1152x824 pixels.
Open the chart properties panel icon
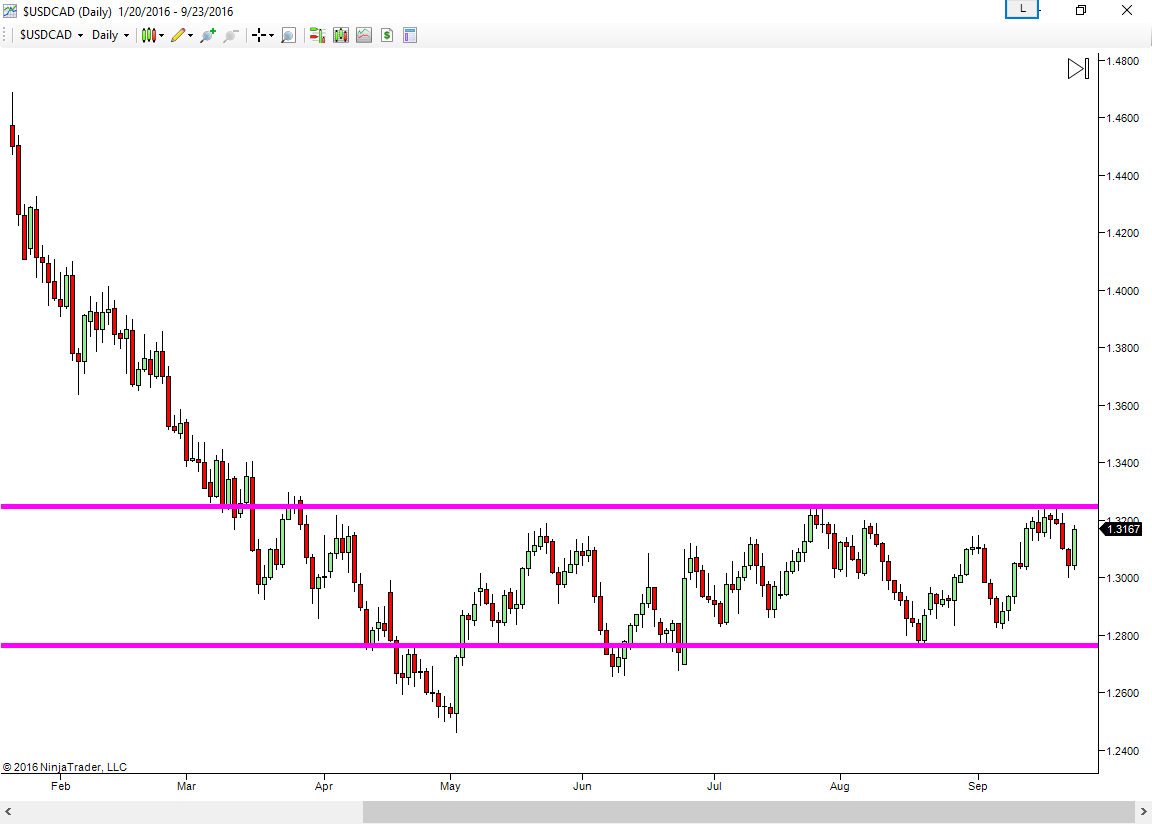point(410,35)
